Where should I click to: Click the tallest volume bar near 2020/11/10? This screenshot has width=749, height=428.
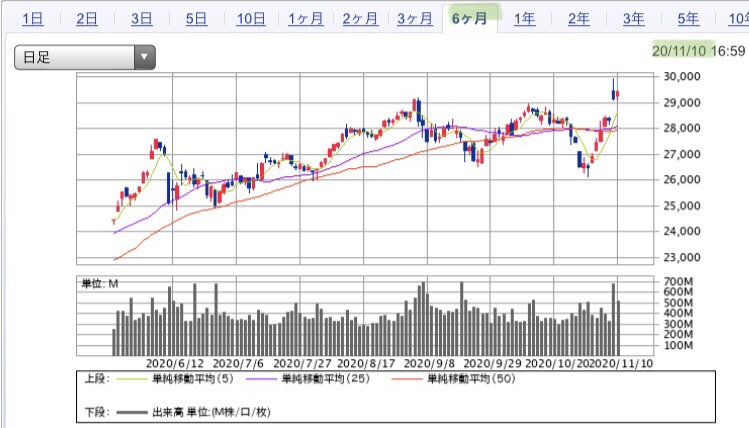(614, 319)
